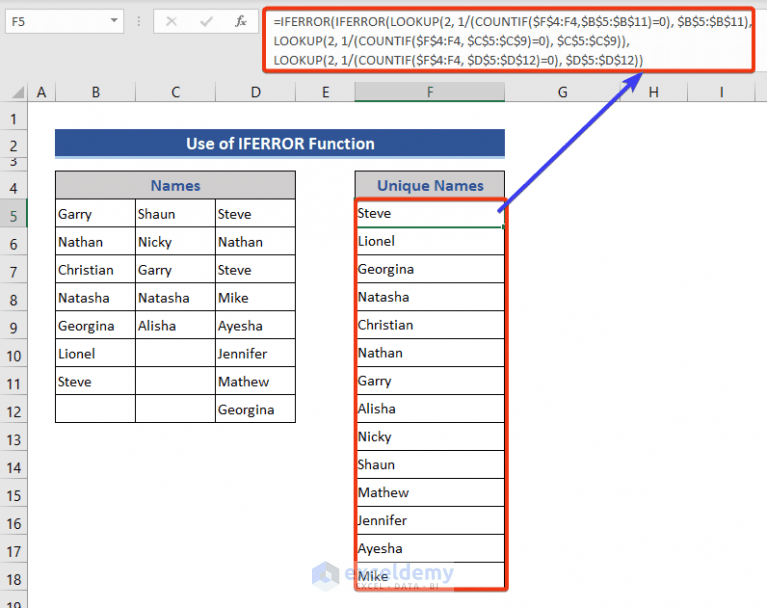
Task: Select column A header
Action: [x=42, y=91]
